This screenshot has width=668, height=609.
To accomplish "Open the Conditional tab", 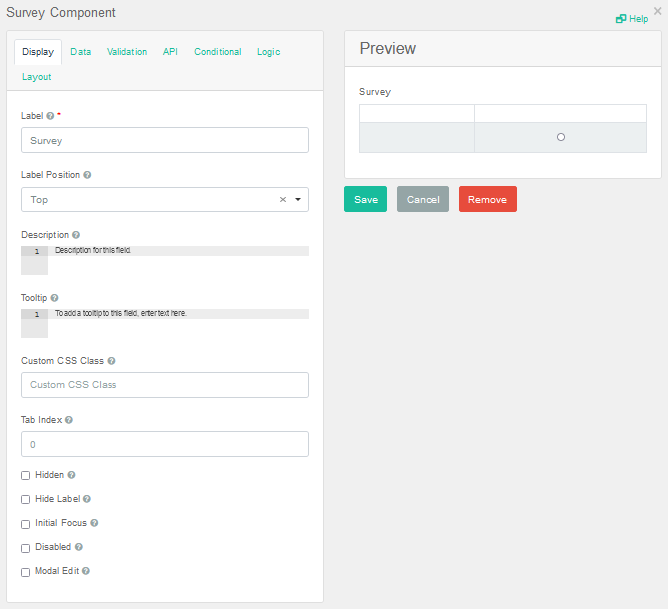I will click(217, 52).
